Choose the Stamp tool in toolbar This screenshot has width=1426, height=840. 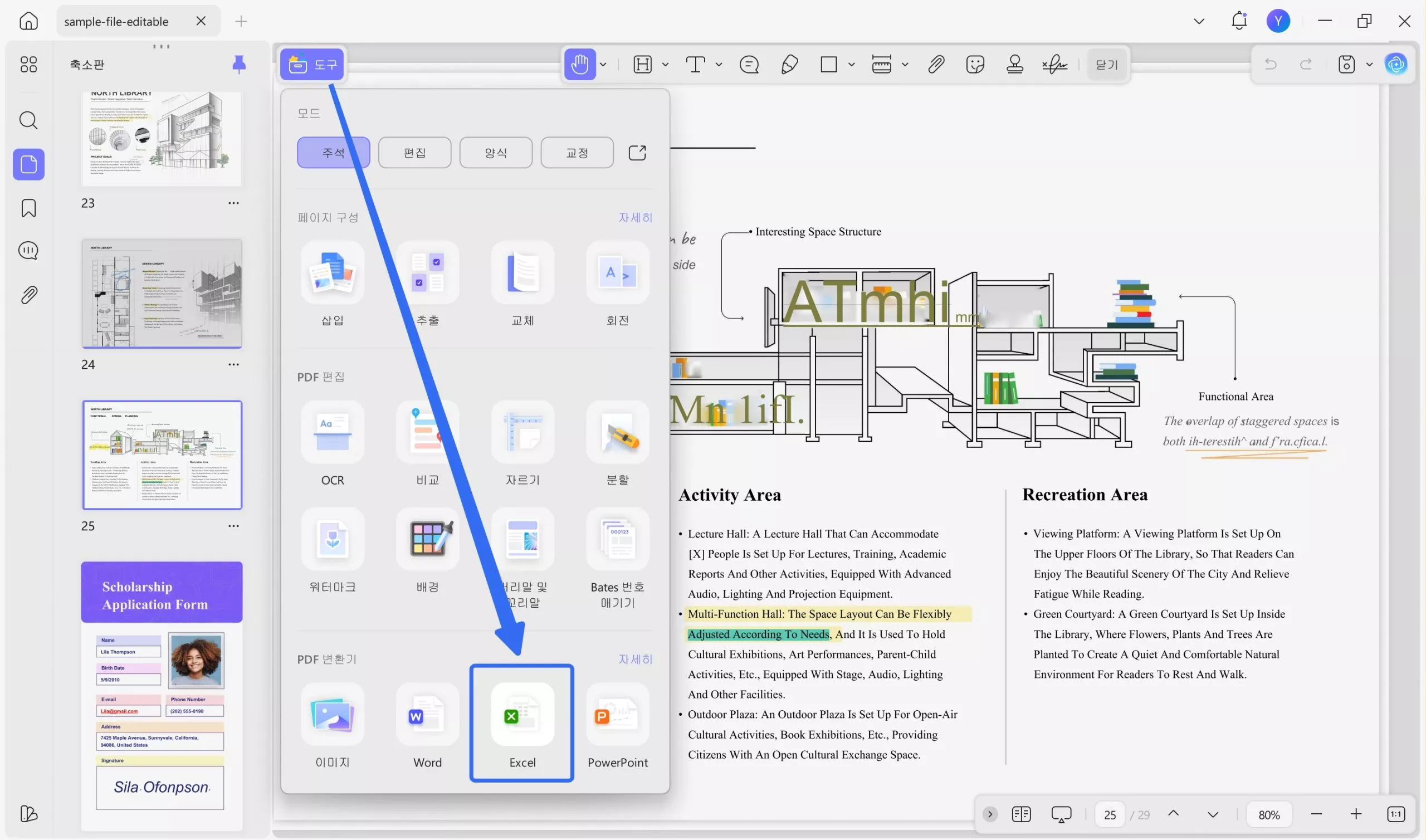point(1014,64)
